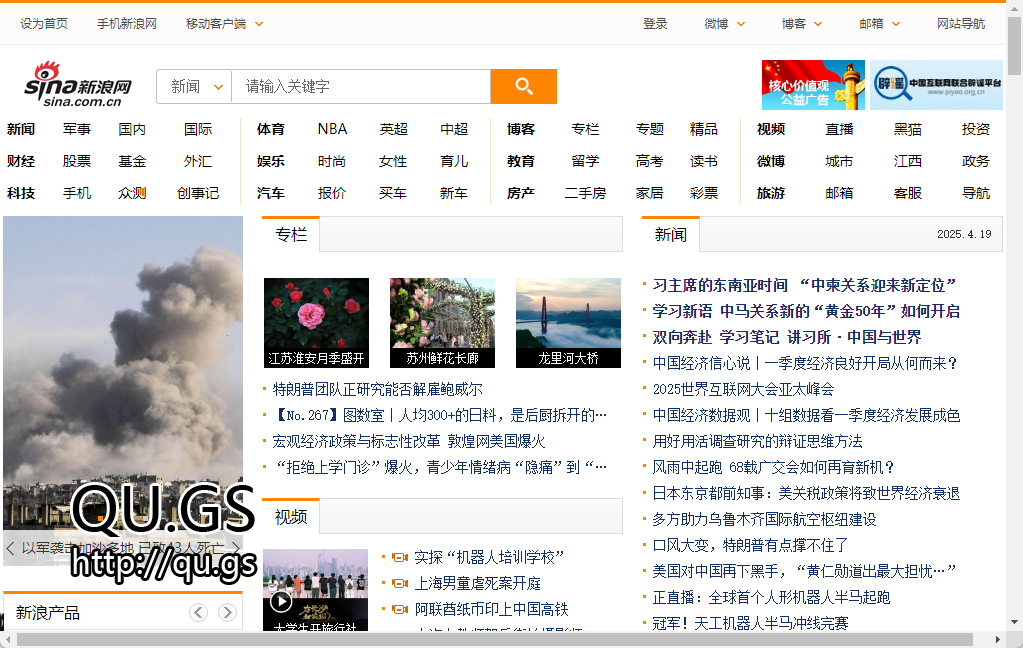This screenshot has width=1023, height=648.
Task: Open 汽车 navigation link
Action: click(271, 193)
